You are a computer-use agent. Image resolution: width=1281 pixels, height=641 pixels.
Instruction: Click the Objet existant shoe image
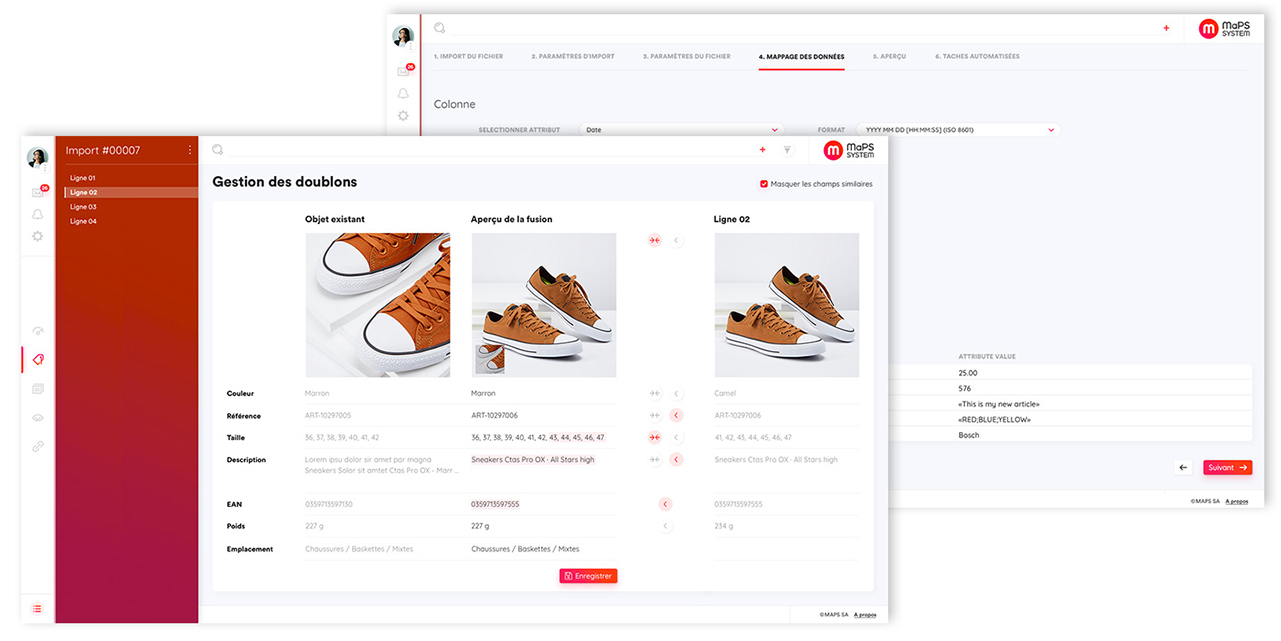click(377, 305)
